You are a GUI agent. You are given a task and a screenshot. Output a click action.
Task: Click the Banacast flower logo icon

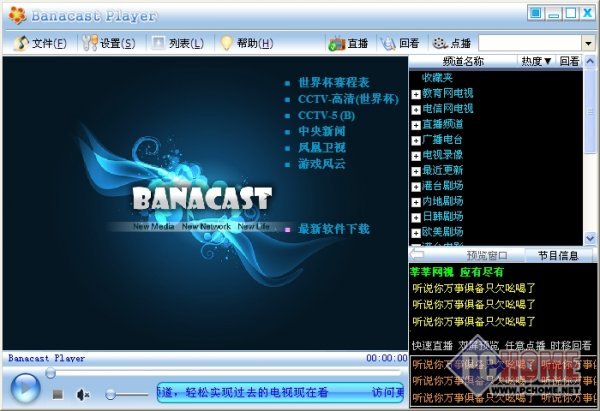click(17, 15)
